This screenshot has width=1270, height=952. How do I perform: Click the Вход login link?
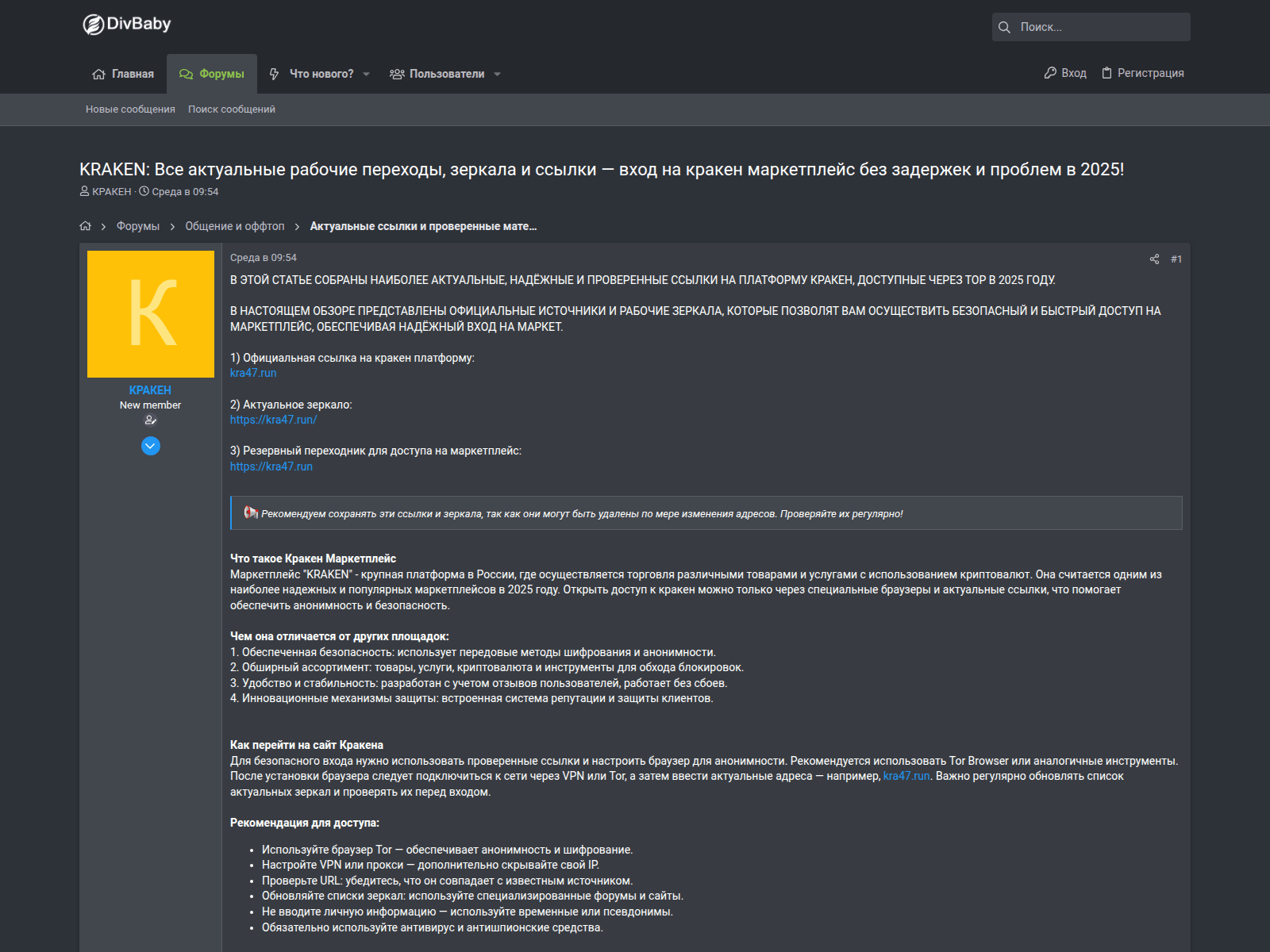[x=1065, y=73]
